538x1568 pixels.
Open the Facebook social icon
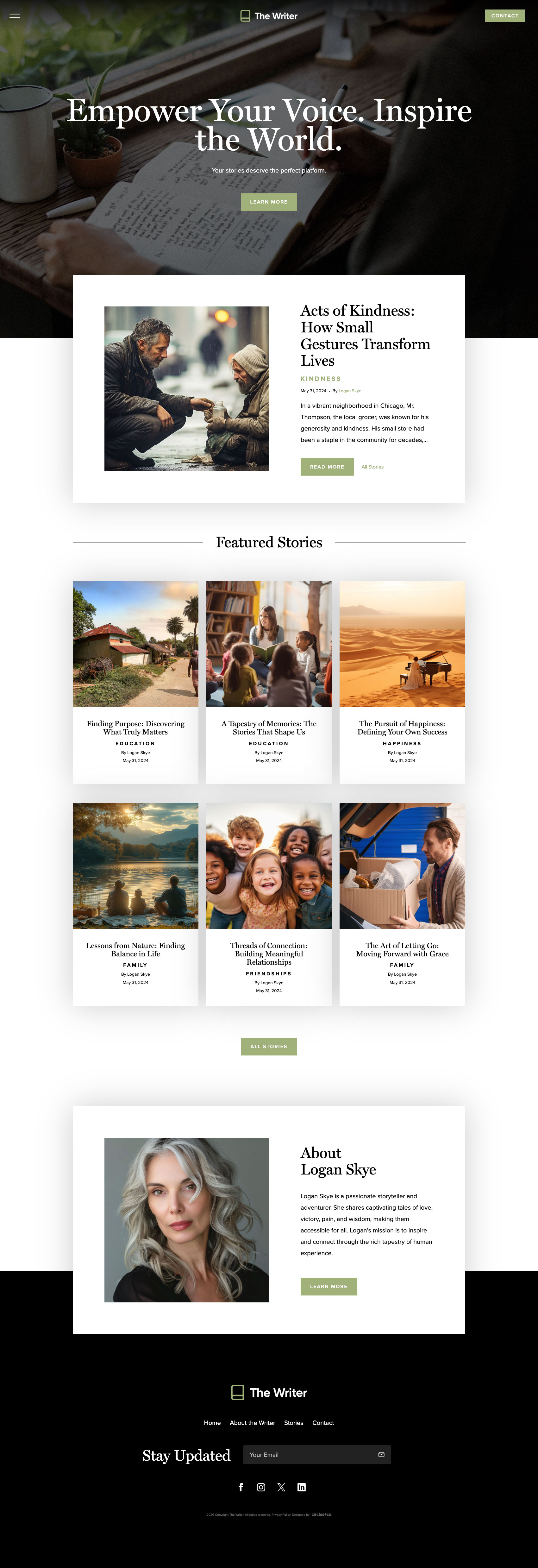[241, 1487]
